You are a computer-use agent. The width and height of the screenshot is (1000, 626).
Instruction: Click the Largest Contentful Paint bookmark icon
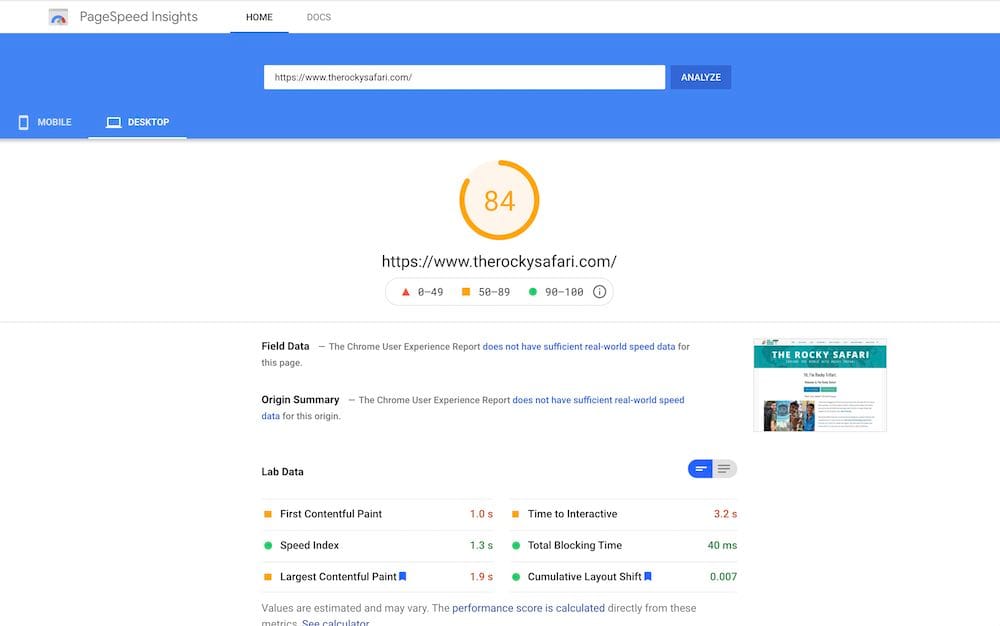[402, 576]
